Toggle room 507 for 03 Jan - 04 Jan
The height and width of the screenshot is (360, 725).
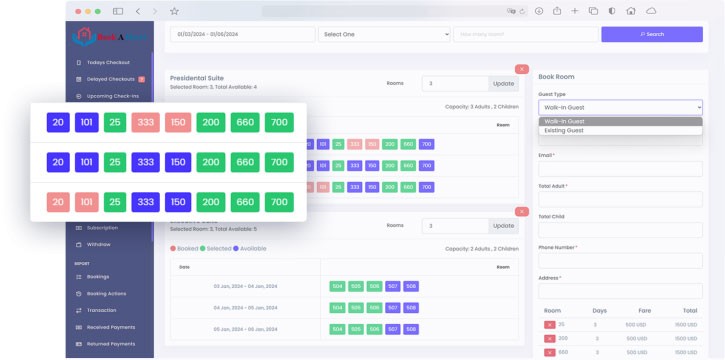(393, 287)
